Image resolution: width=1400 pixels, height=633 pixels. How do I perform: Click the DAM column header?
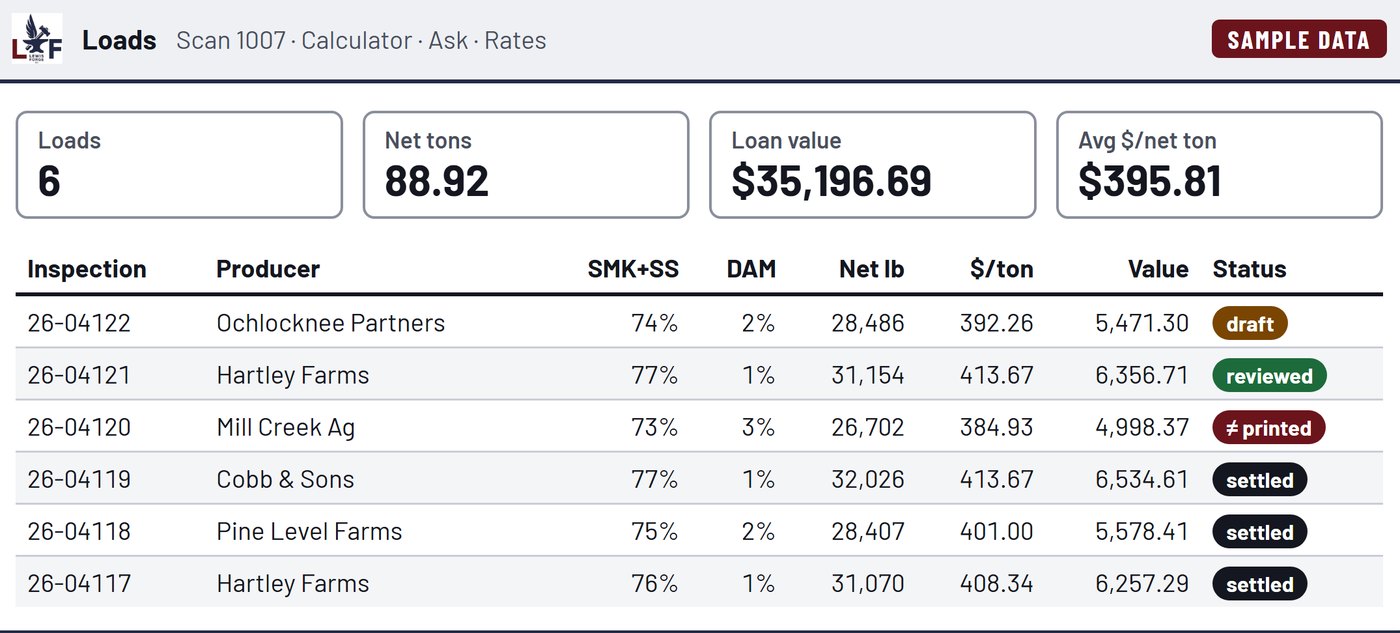(751, 269)
